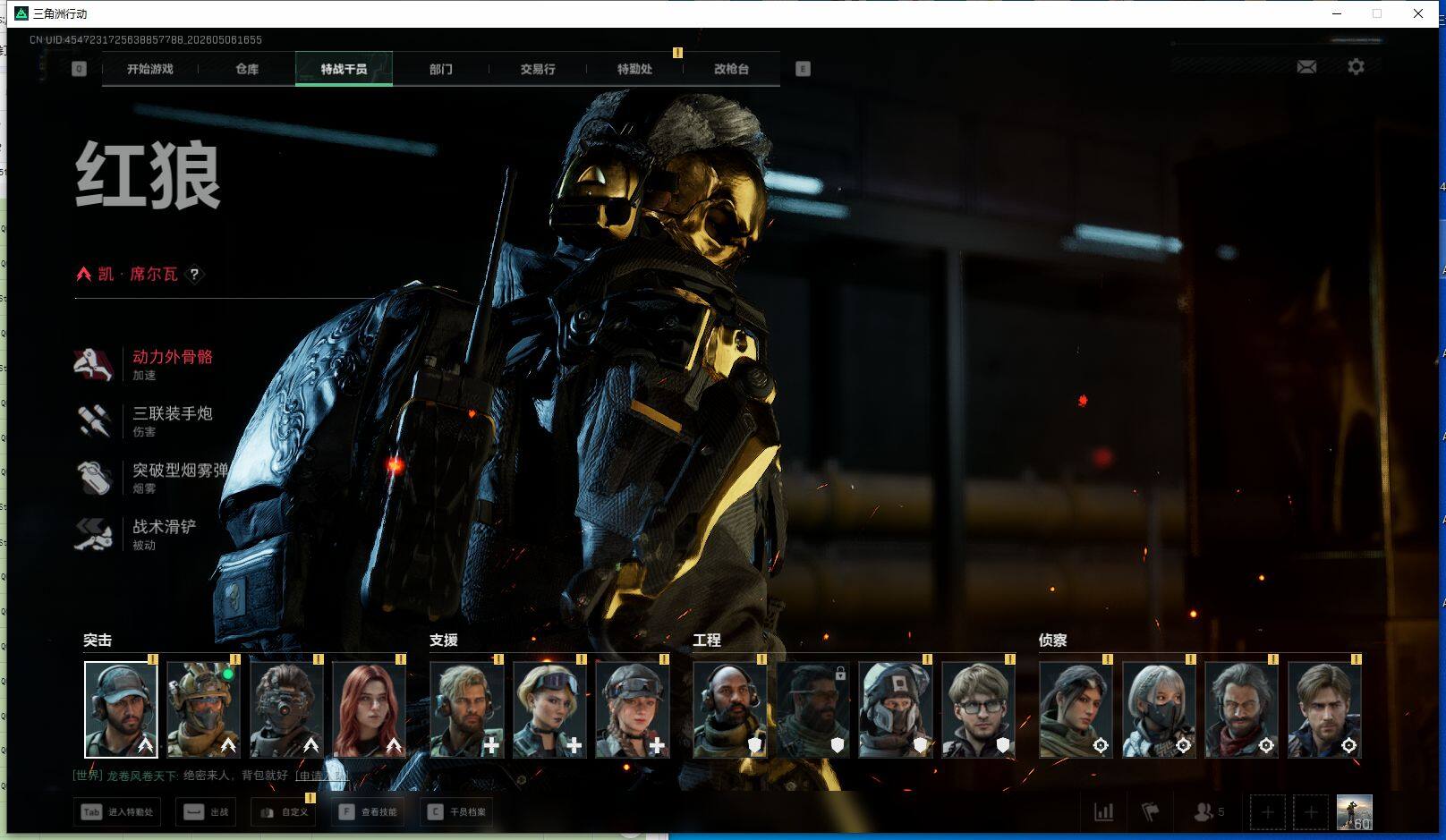Open the 特勤处 tab

[x=634, y=69]
